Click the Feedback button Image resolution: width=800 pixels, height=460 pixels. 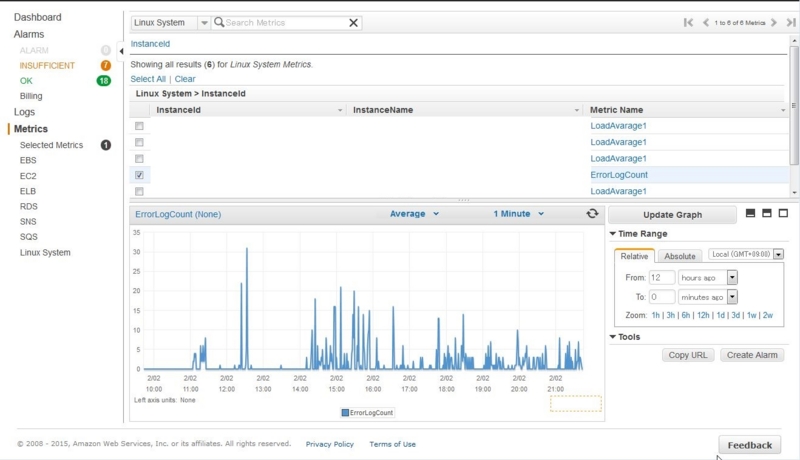pos(749,445)
